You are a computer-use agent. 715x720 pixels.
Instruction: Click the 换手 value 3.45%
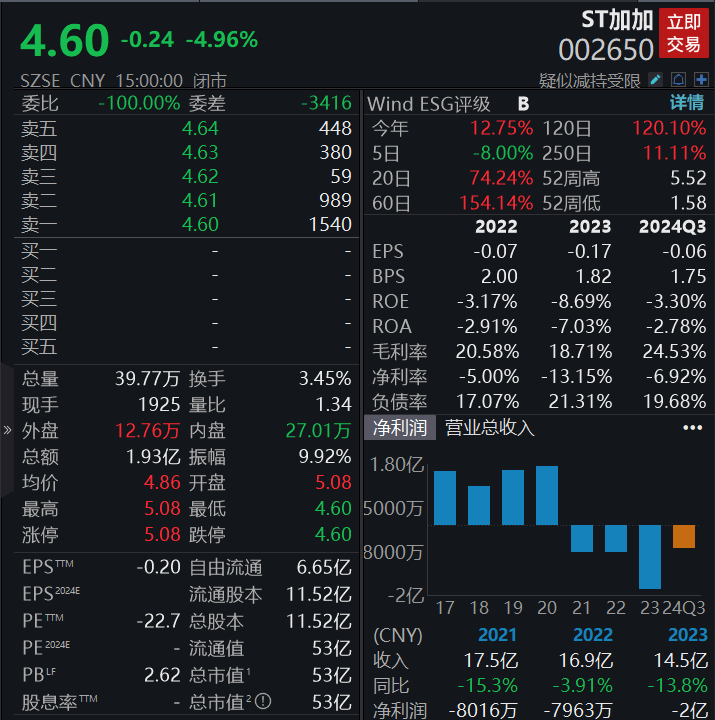pos(325,379)
